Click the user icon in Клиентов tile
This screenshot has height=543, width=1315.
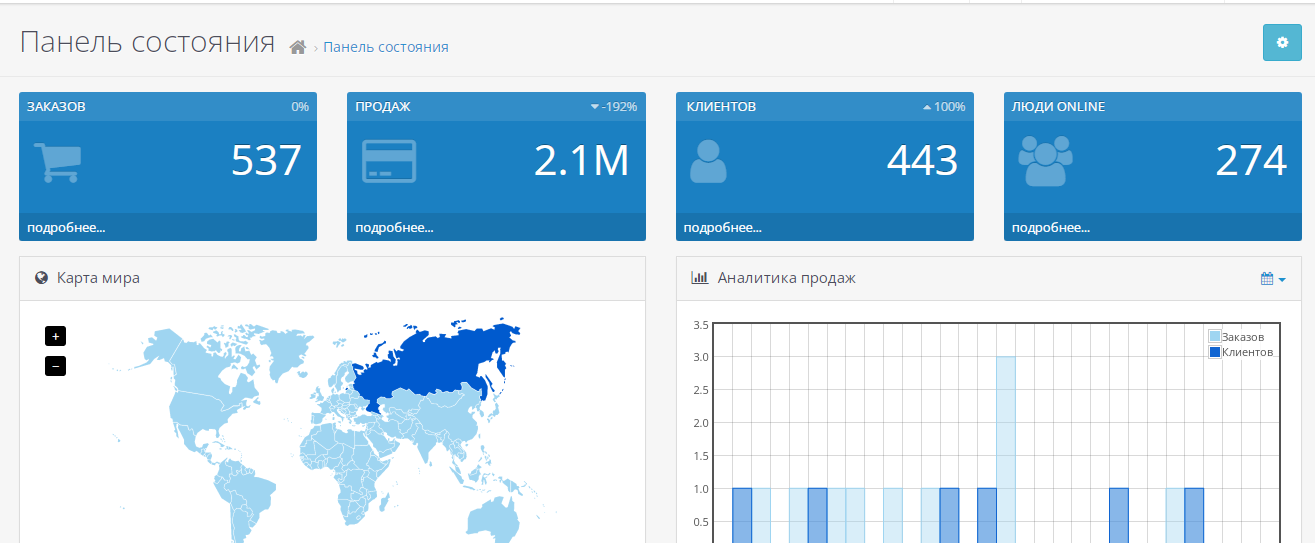click(x=708, y=161)
